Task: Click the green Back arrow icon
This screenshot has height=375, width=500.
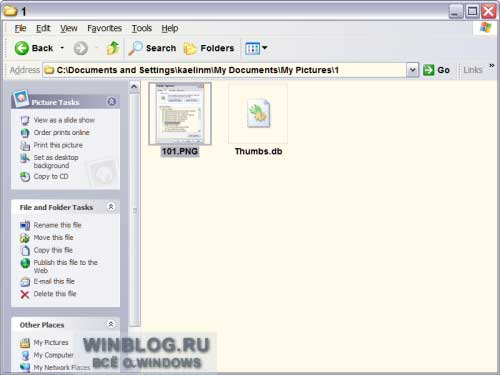Action: [22, 48]
